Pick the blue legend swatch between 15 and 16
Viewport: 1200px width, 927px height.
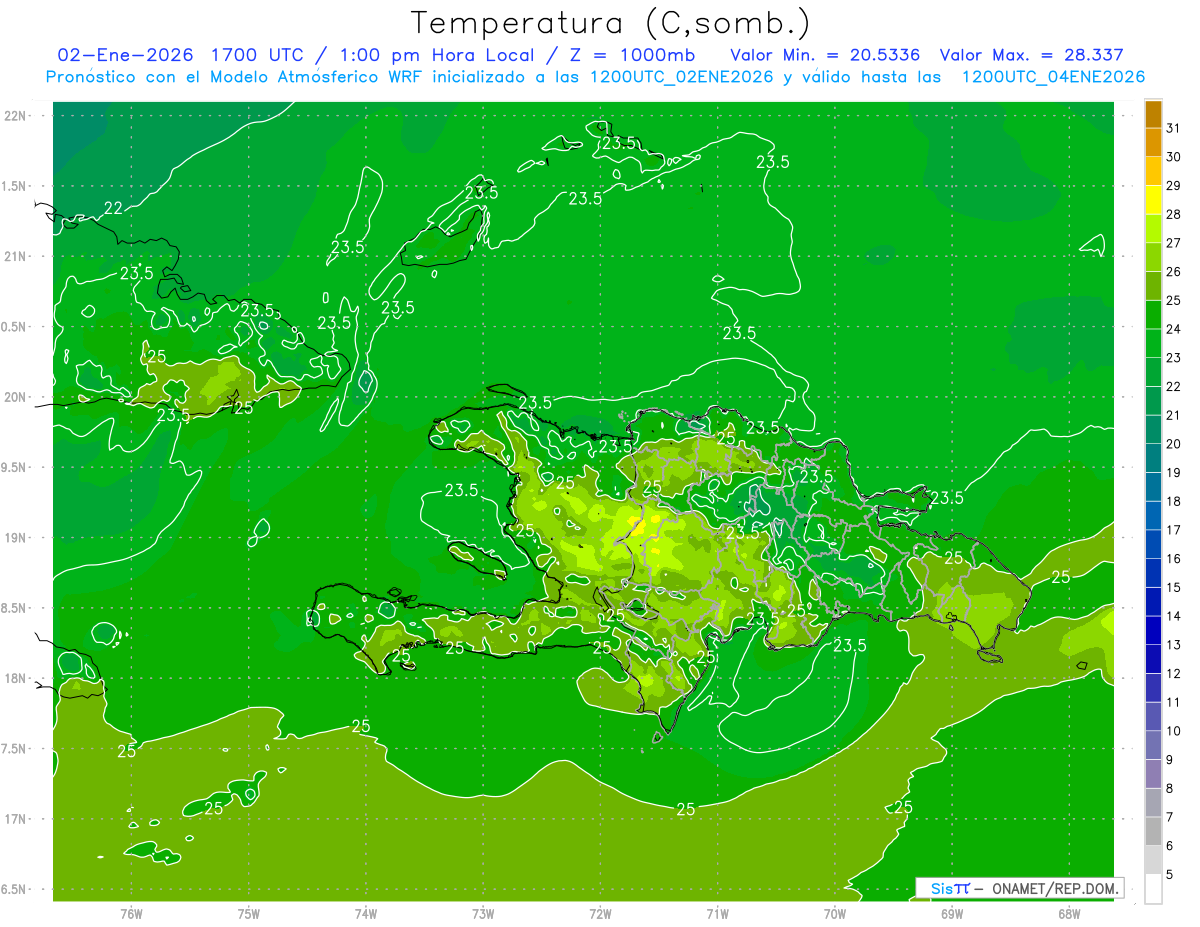tap(1153, 573)
